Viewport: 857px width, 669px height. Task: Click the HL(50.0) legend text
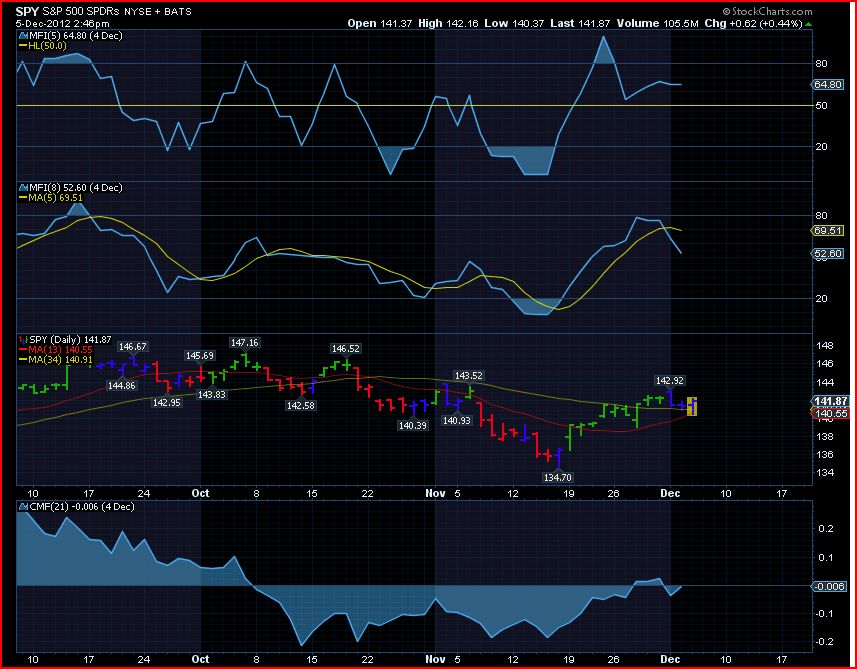pyautogui.click(x=47, y=46)
